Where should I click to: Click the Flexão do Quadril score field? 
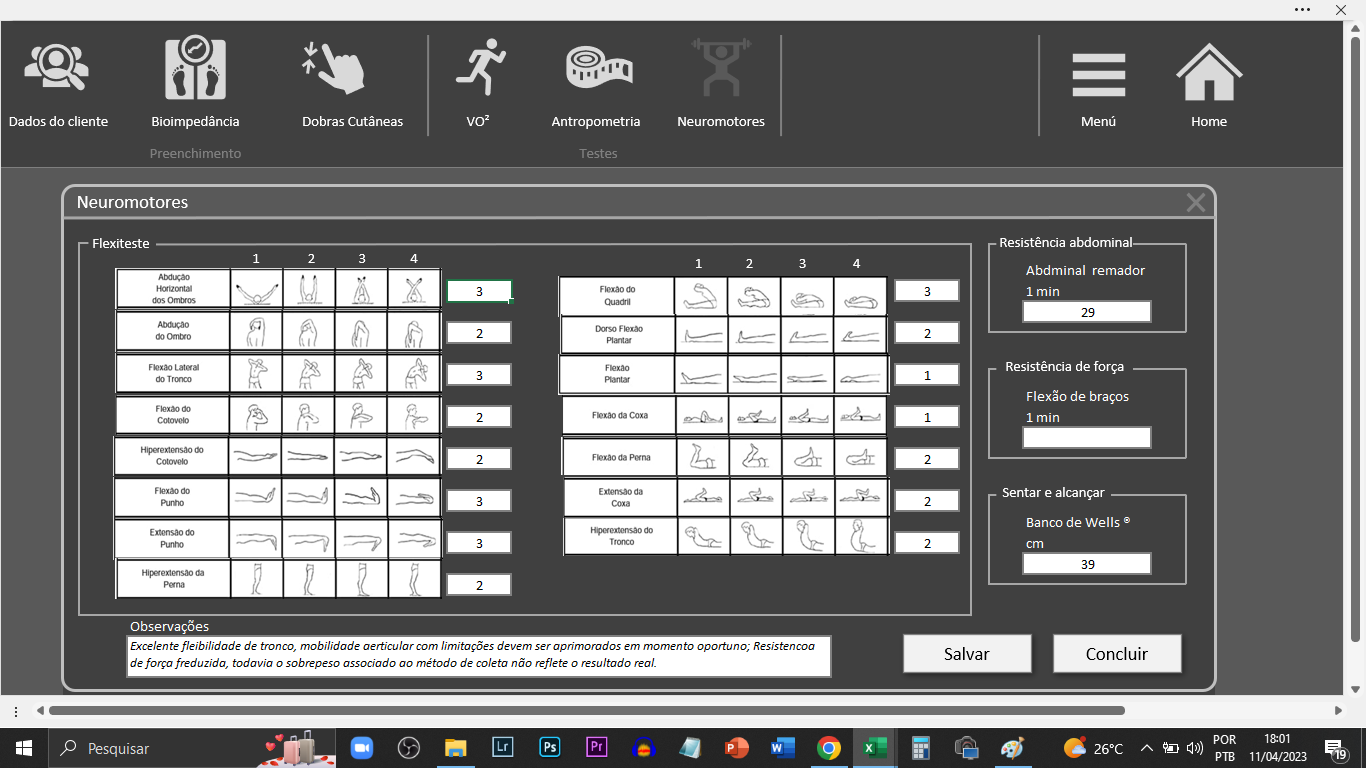(926, 291)
